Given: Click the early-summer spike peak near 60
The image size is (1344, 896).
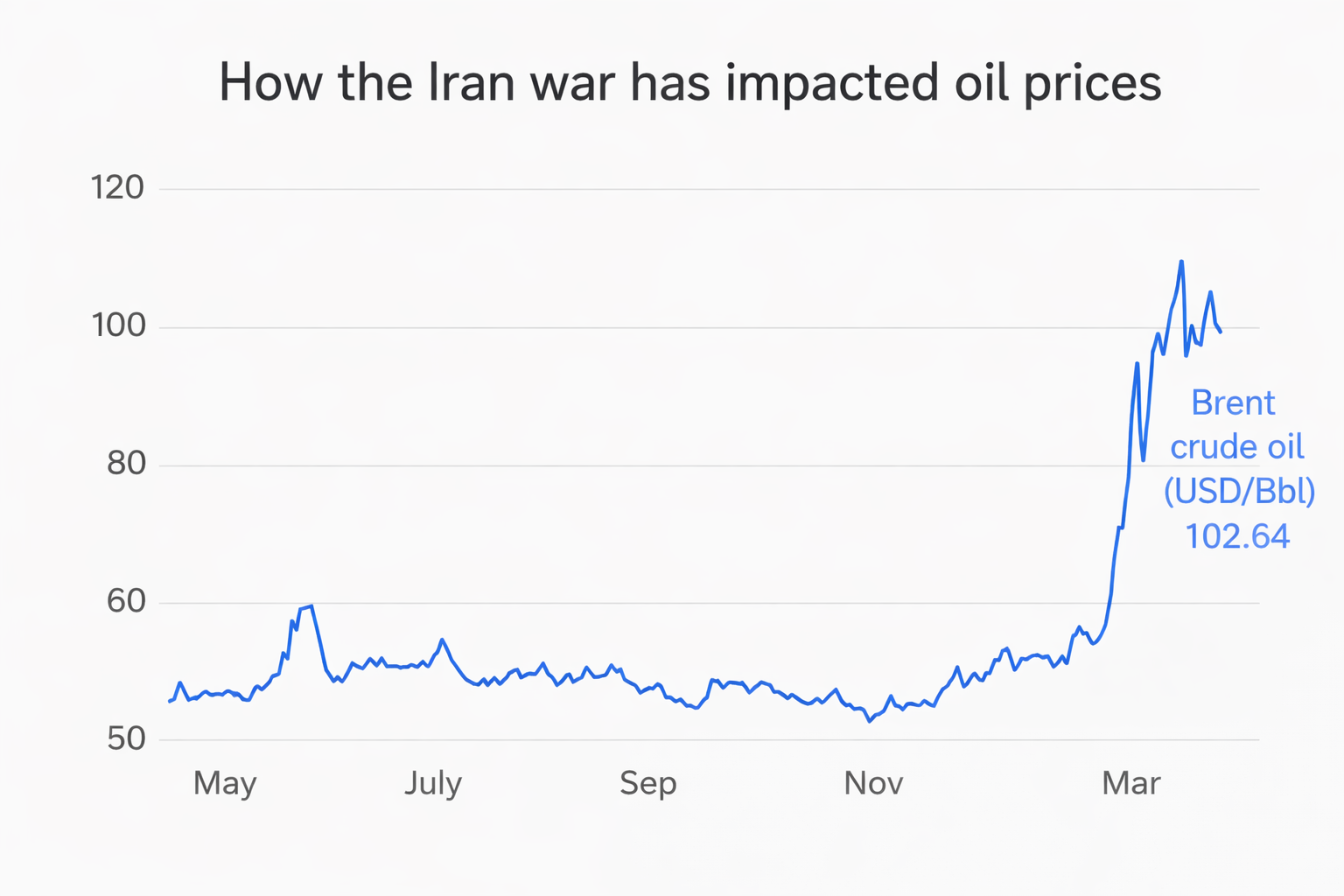Looking at the screenshot, I should pos(311,605).
